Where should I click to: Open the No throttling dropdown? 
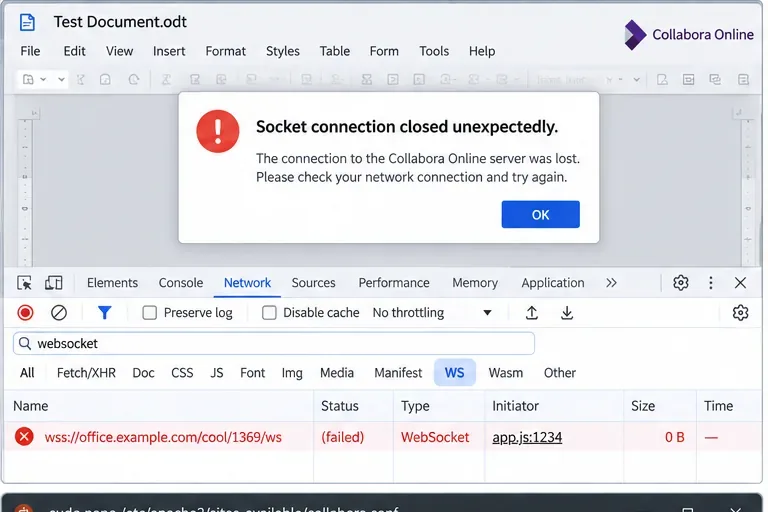pyautogui.click(x=432, y=313)
